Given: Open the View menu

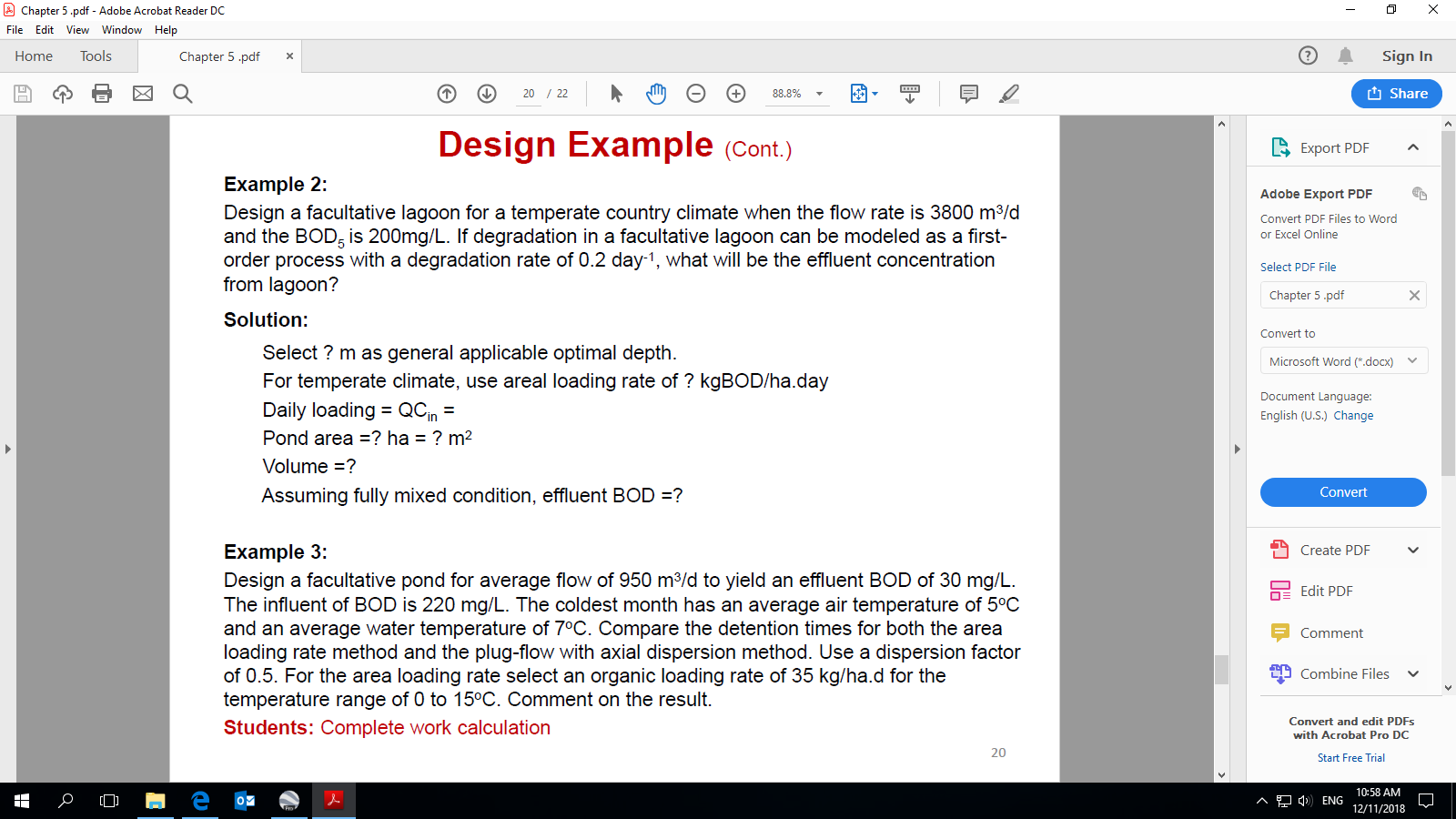Looking at the screenshot, I should pos(77,30).
